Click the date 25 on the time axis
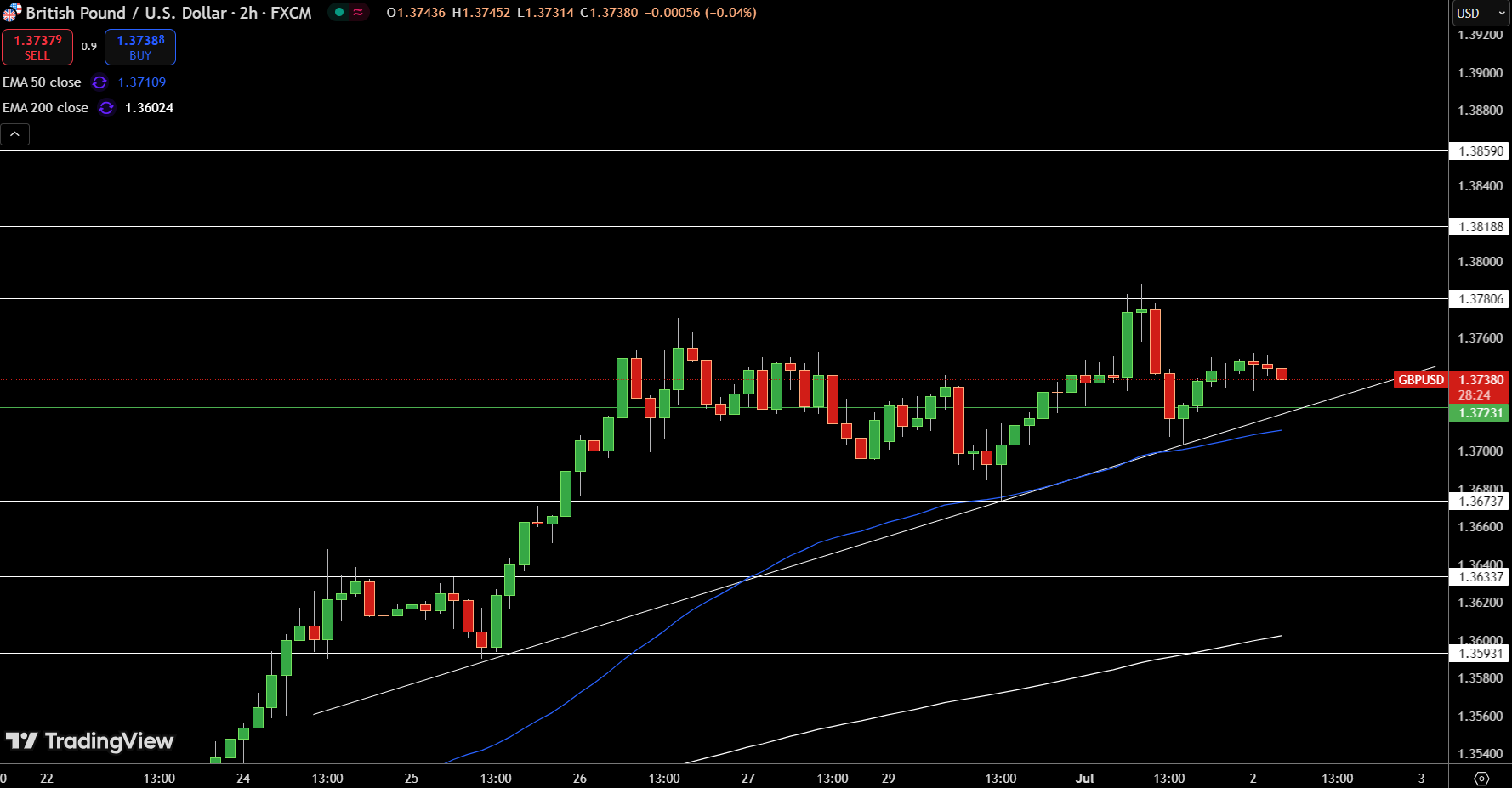This screenshot has width=1512, height=788. [x=412, y=779]
